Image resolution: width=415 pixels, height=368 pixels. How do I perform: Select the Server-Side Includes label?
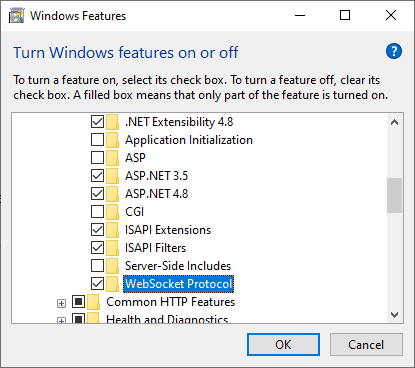[178, 266]
